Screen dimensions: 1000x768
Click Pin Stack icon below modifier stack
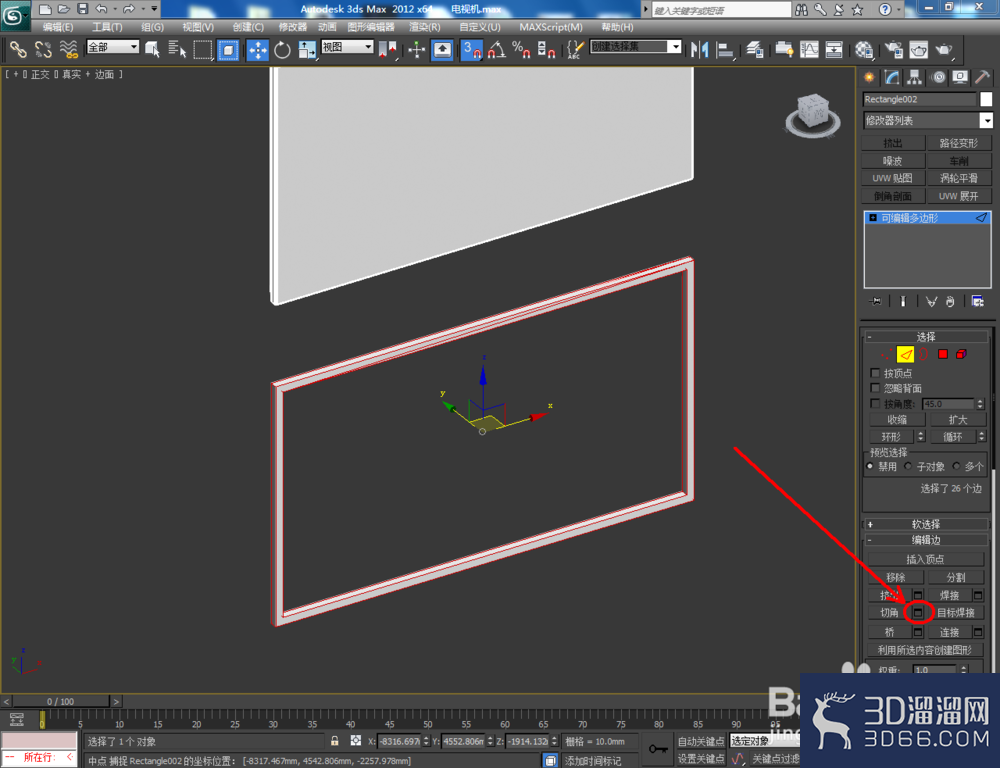pyautogui.click(x=875, y=301)
